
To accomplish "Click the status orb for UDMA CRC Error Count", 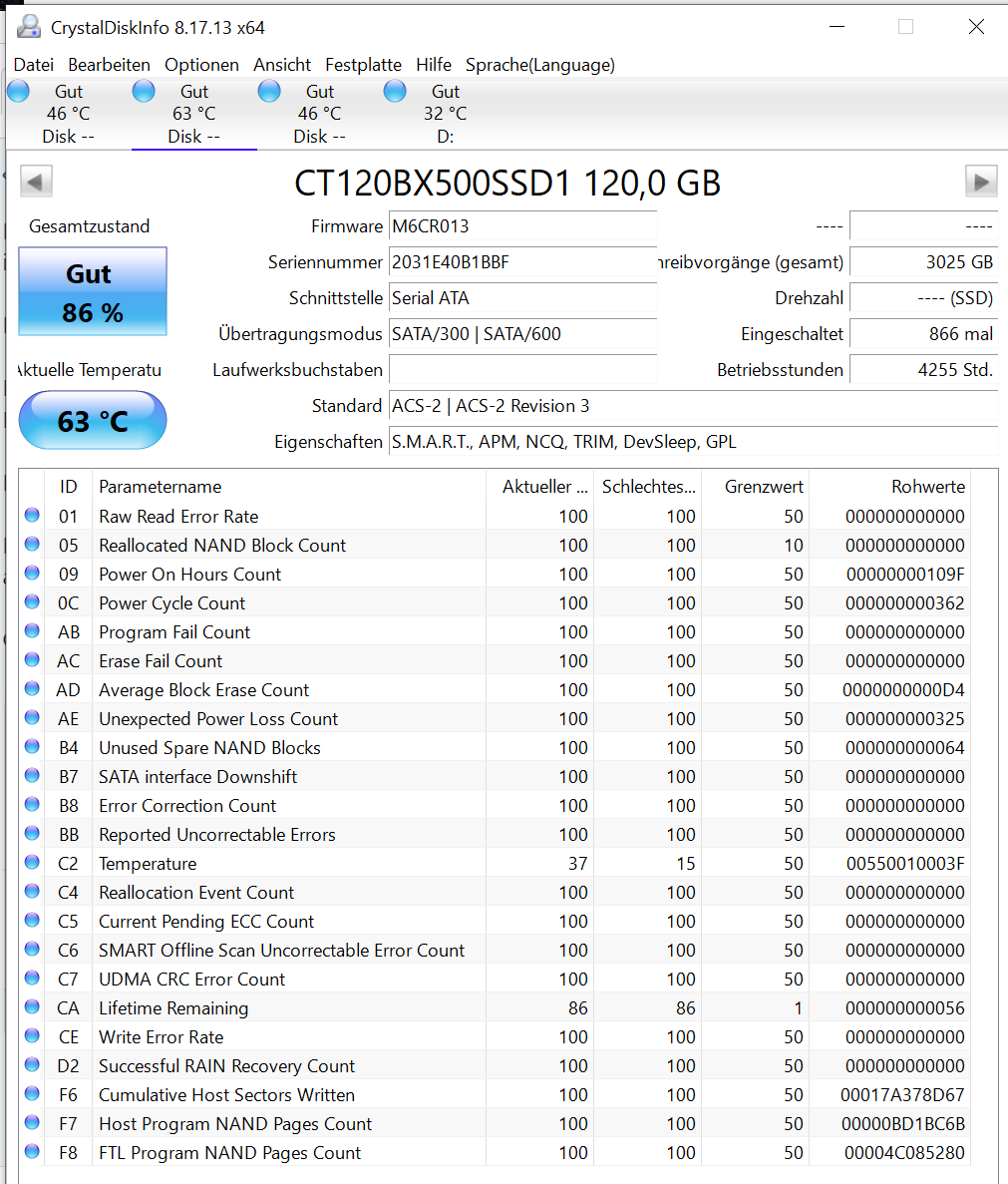I will (32, 978).
